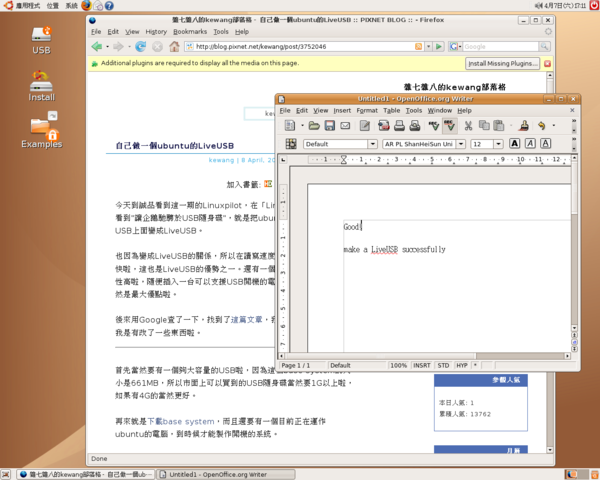Follow 這篇文章 link in blog post

[x=246, y=320]
